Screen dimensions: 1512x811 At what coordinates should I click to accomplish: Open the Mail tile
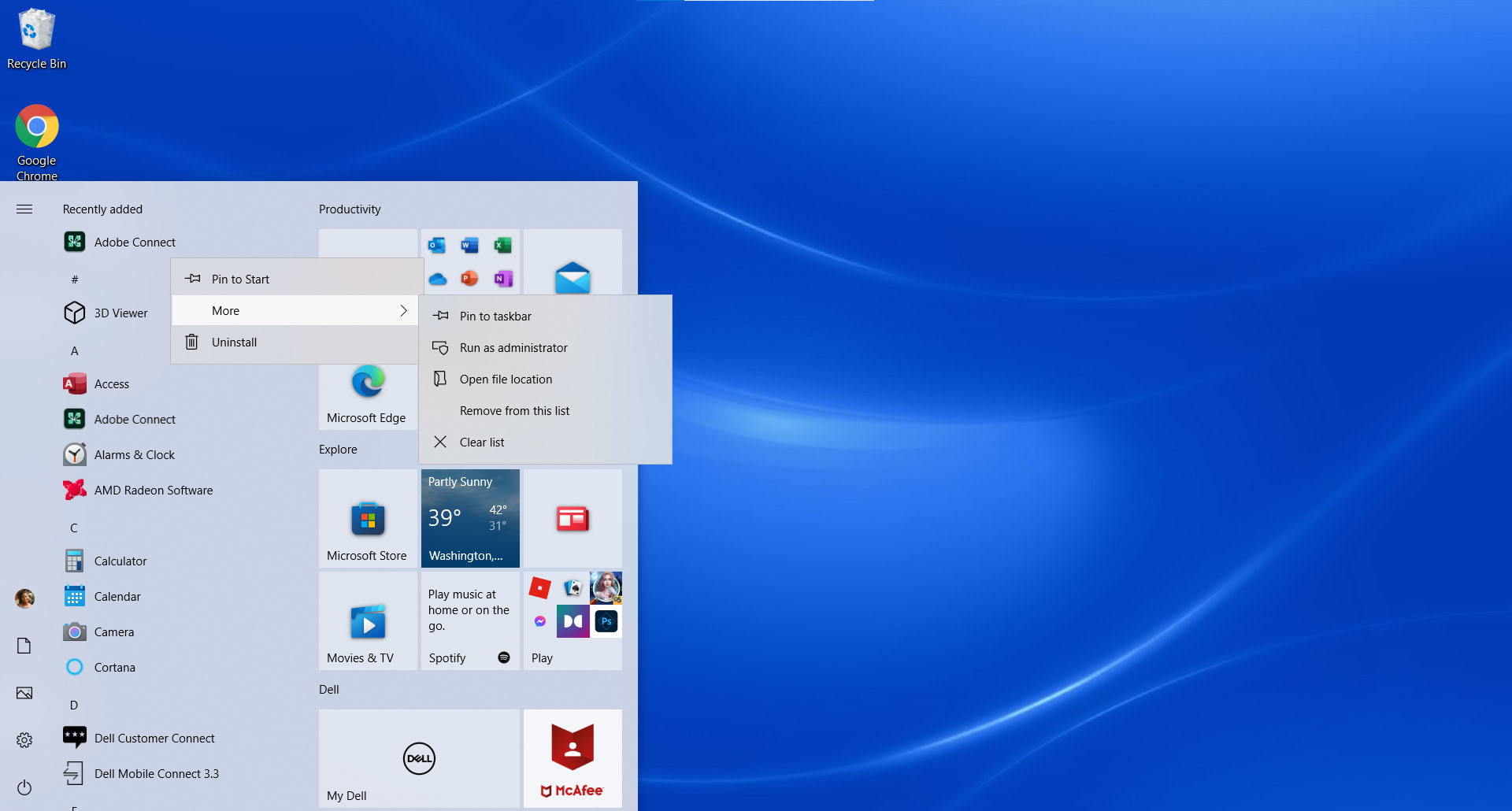pos(573,262)
